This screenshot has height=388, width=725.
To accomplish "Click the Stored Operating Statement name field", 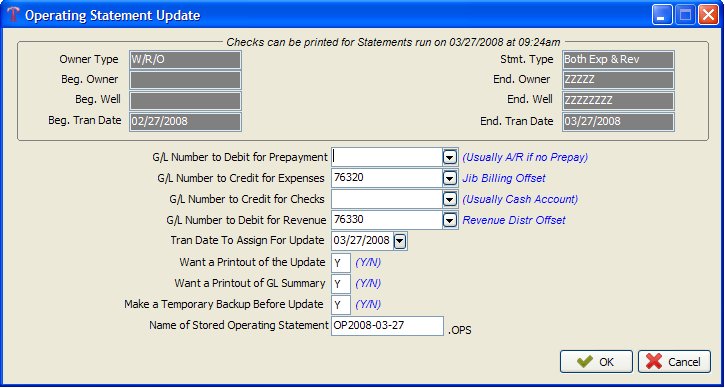I will (x=387, y=326).
